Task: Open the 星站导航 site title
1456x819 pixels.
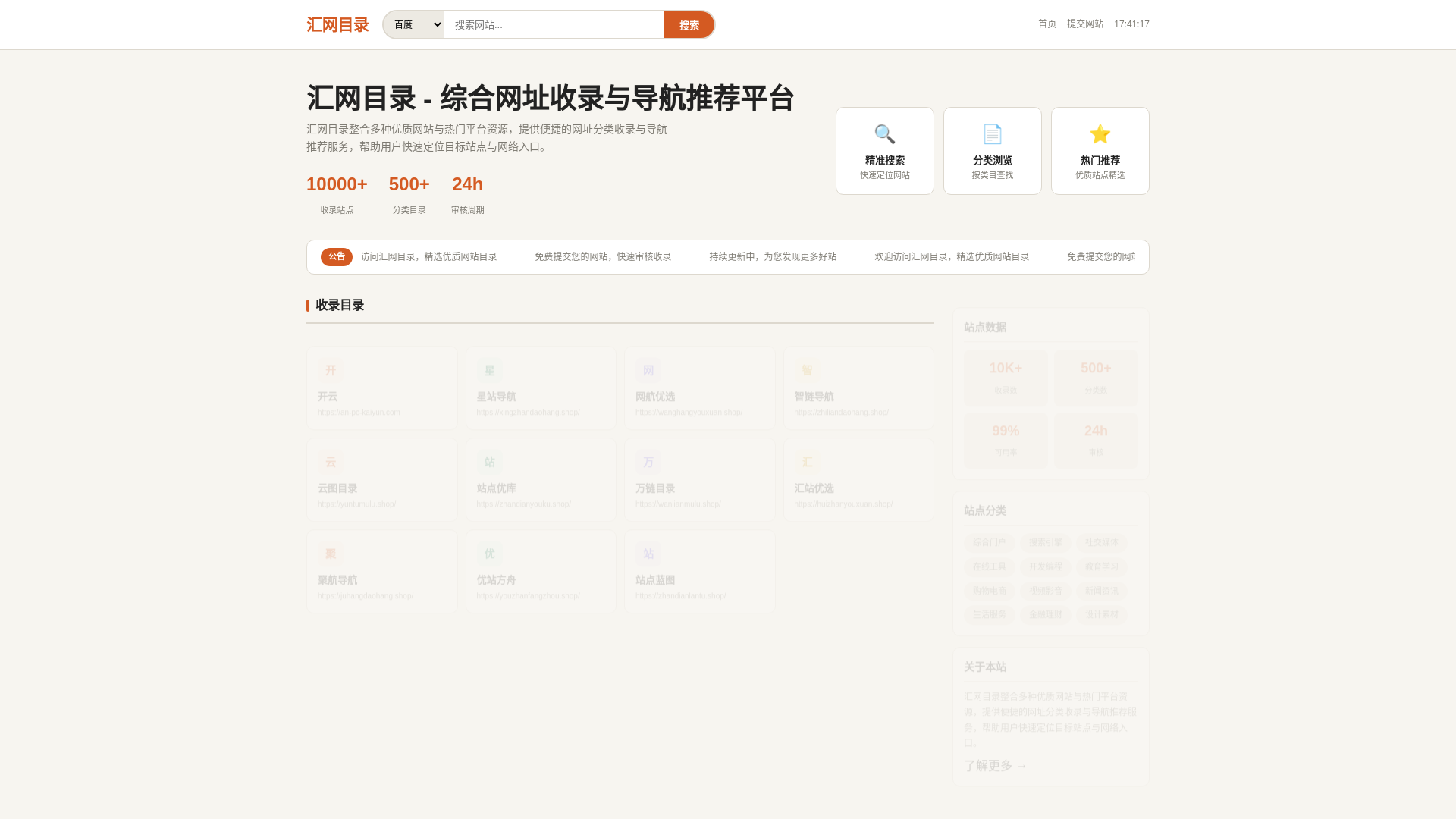Action: pos(496,397)
